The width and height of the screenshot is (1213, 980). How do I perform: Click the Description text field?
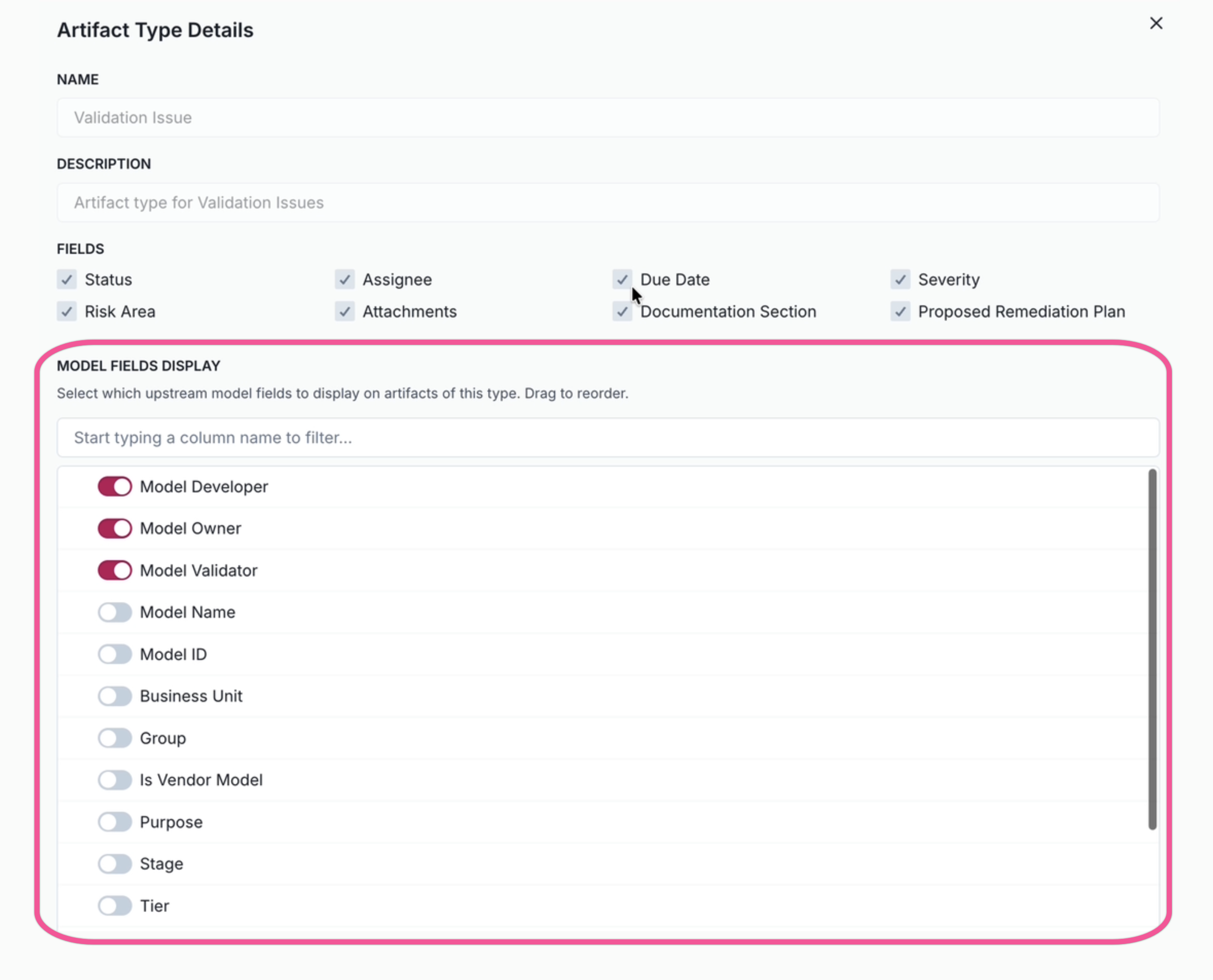click(x=608, y=202)
